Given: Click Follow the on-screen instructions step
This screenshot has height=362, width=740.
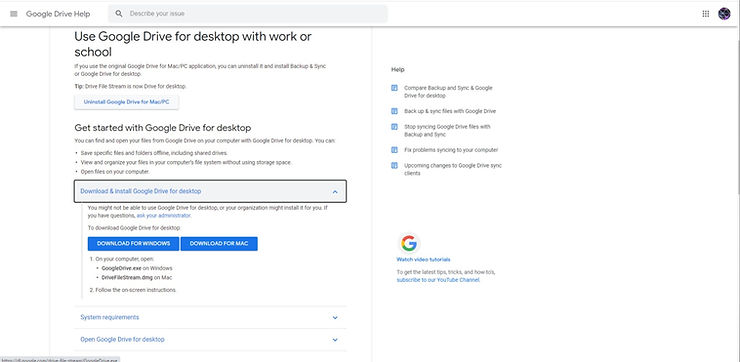Looking at the screenshot, I should tap(135, 290).
